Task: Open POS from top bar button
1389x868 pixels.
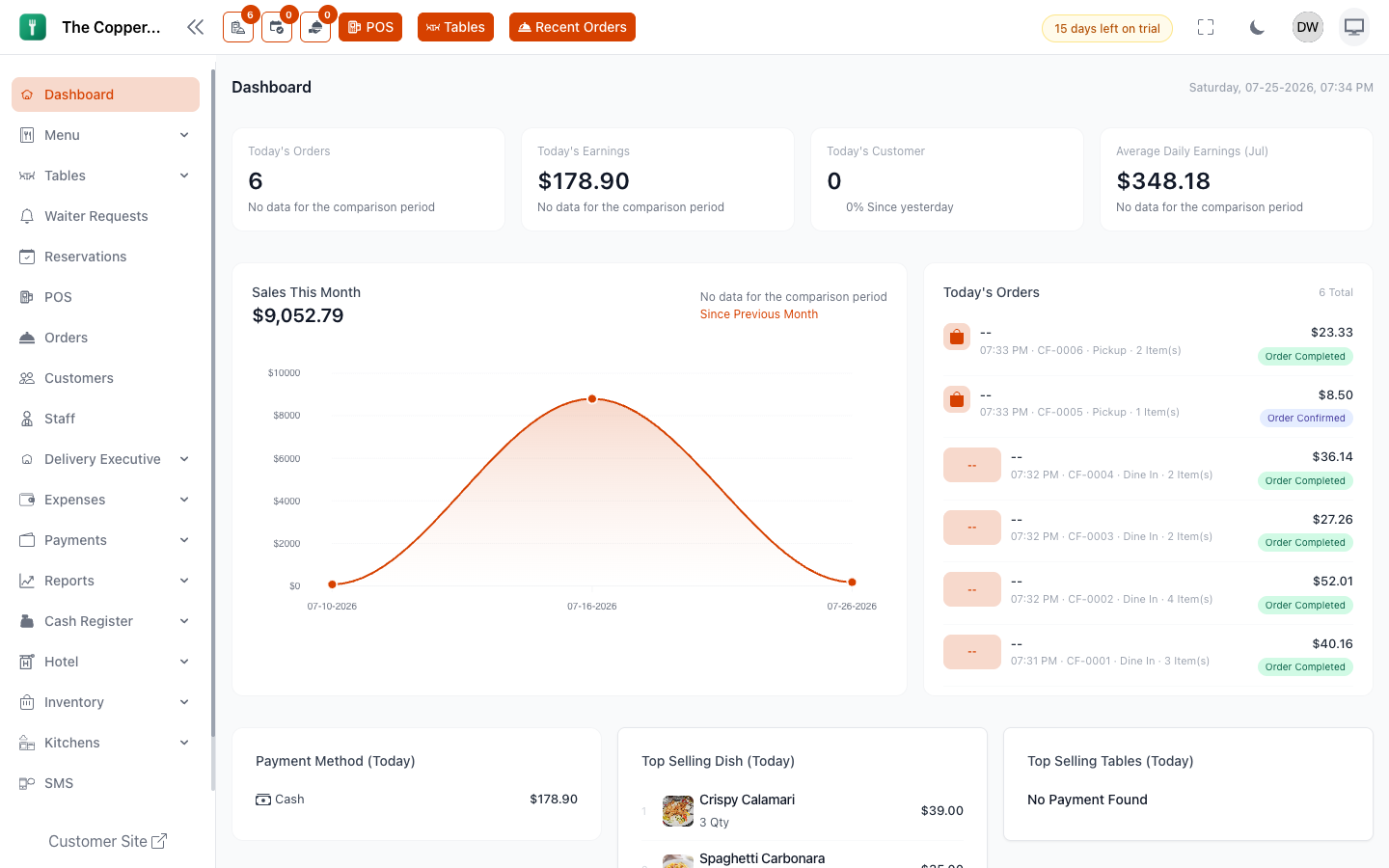Action: pyautogui.click(x=370, y=27)
